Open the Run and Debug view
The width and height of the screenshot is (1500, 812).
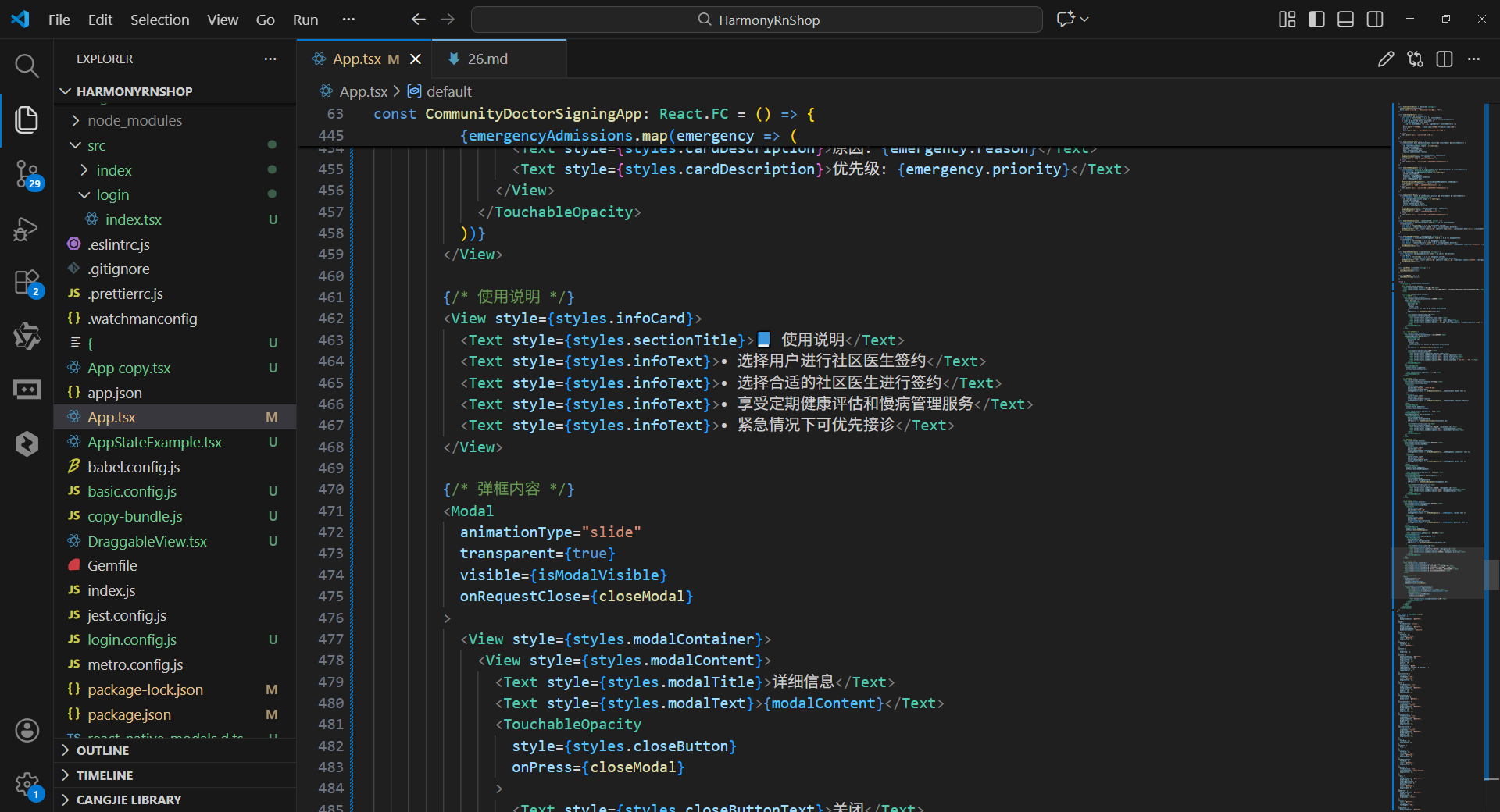pos(27,229)
